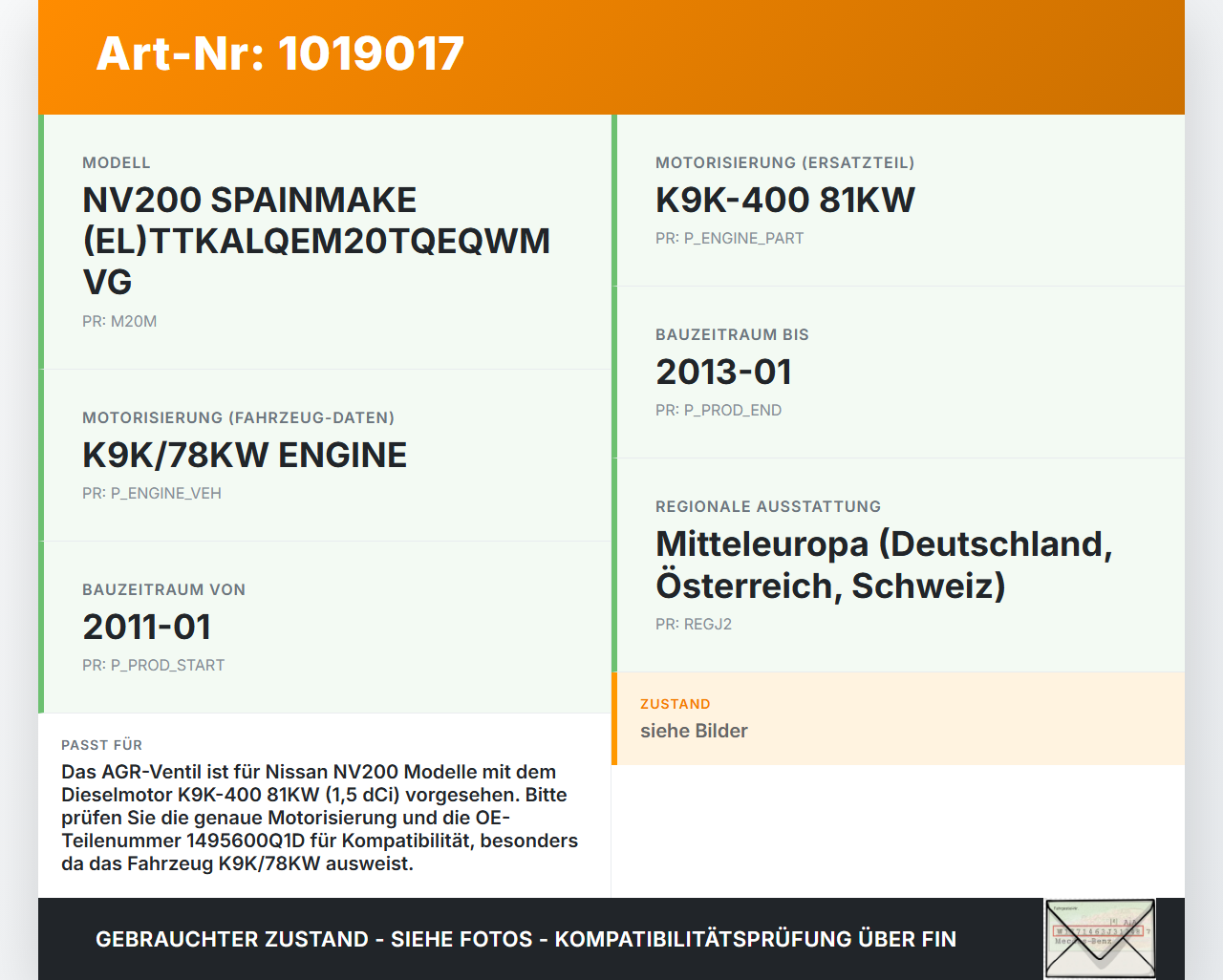Expand the BAUZEITRAUM VON card
This screenshot has height=980, width=1223.
click(x=163, y=589)
